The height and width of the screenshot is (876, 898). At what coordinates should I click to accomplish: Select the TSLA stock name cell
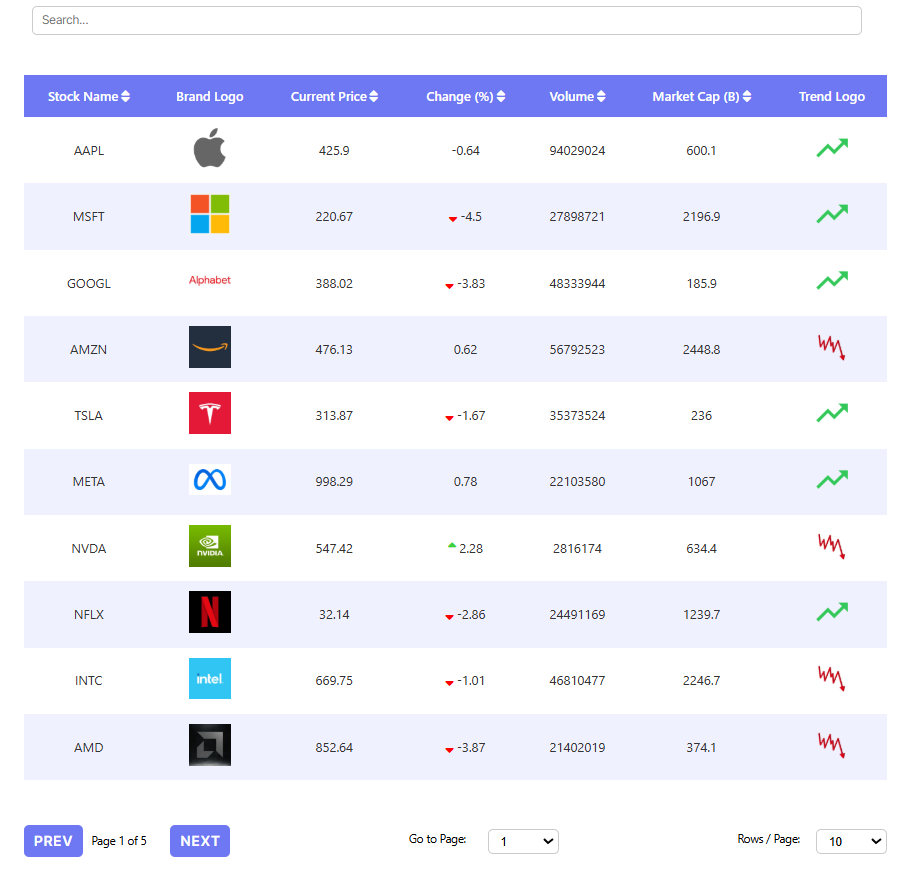click(89, 416)
